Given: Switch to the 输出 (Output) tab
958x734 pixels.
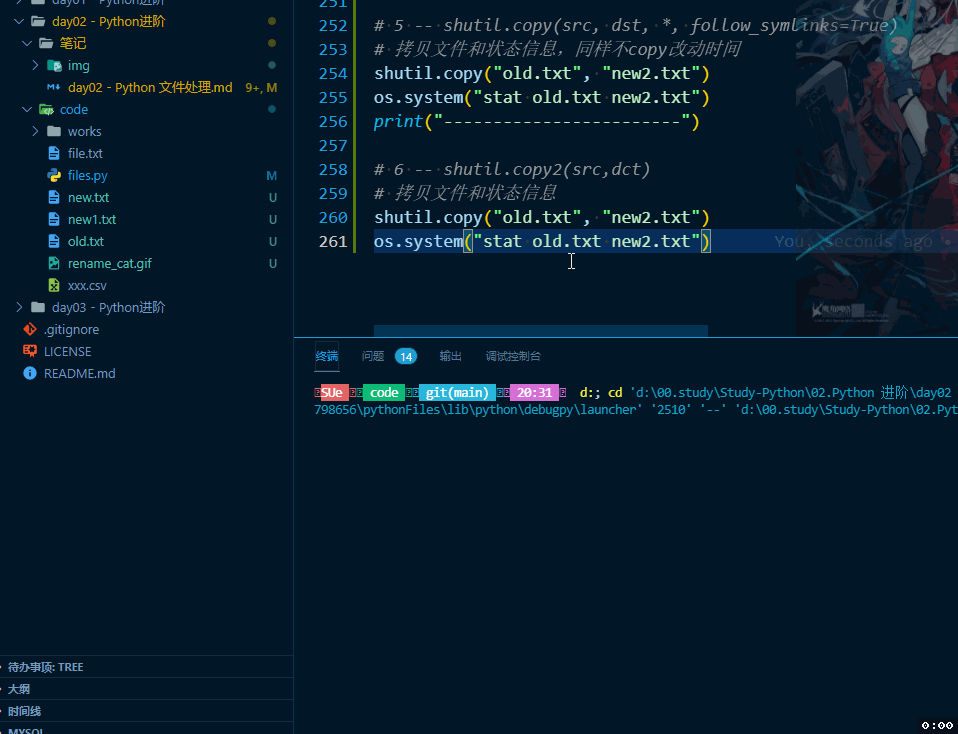Looking at the screenshot, I should pos(449,356).
